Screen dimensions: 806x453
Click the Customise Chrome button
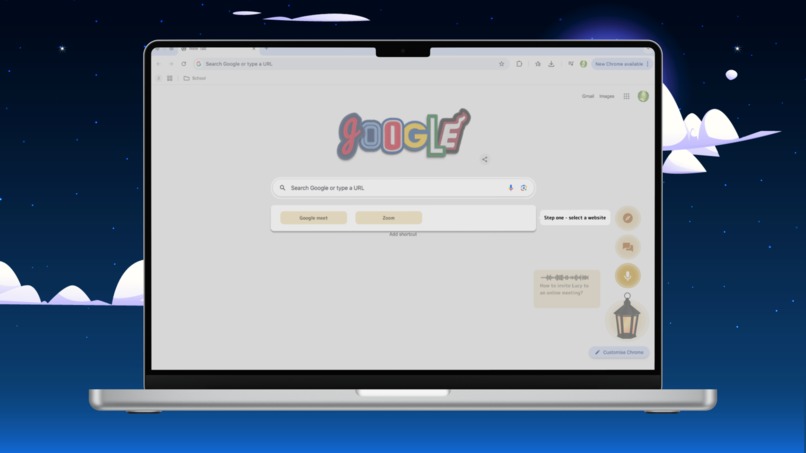[x=619, y=352]
